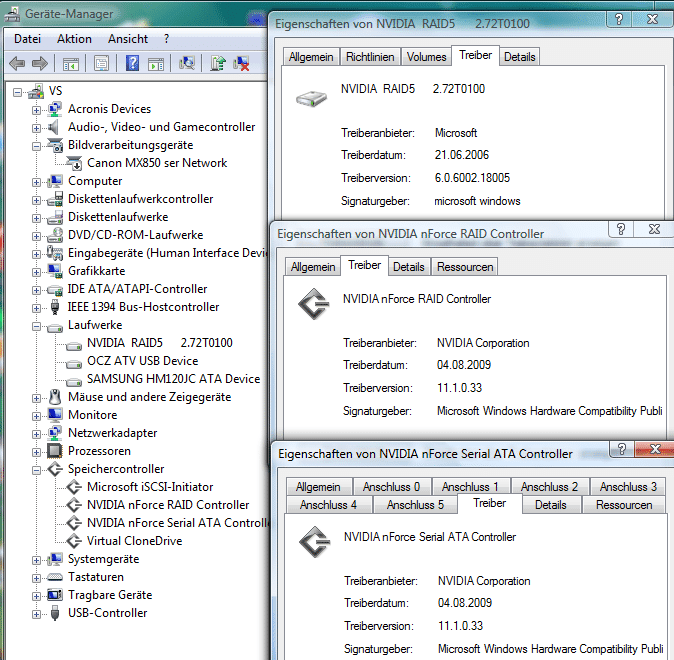This screenshot has height=660, width=674.
Task: Click the Grafikkarte display adapter icon
Action: (55, 271)
